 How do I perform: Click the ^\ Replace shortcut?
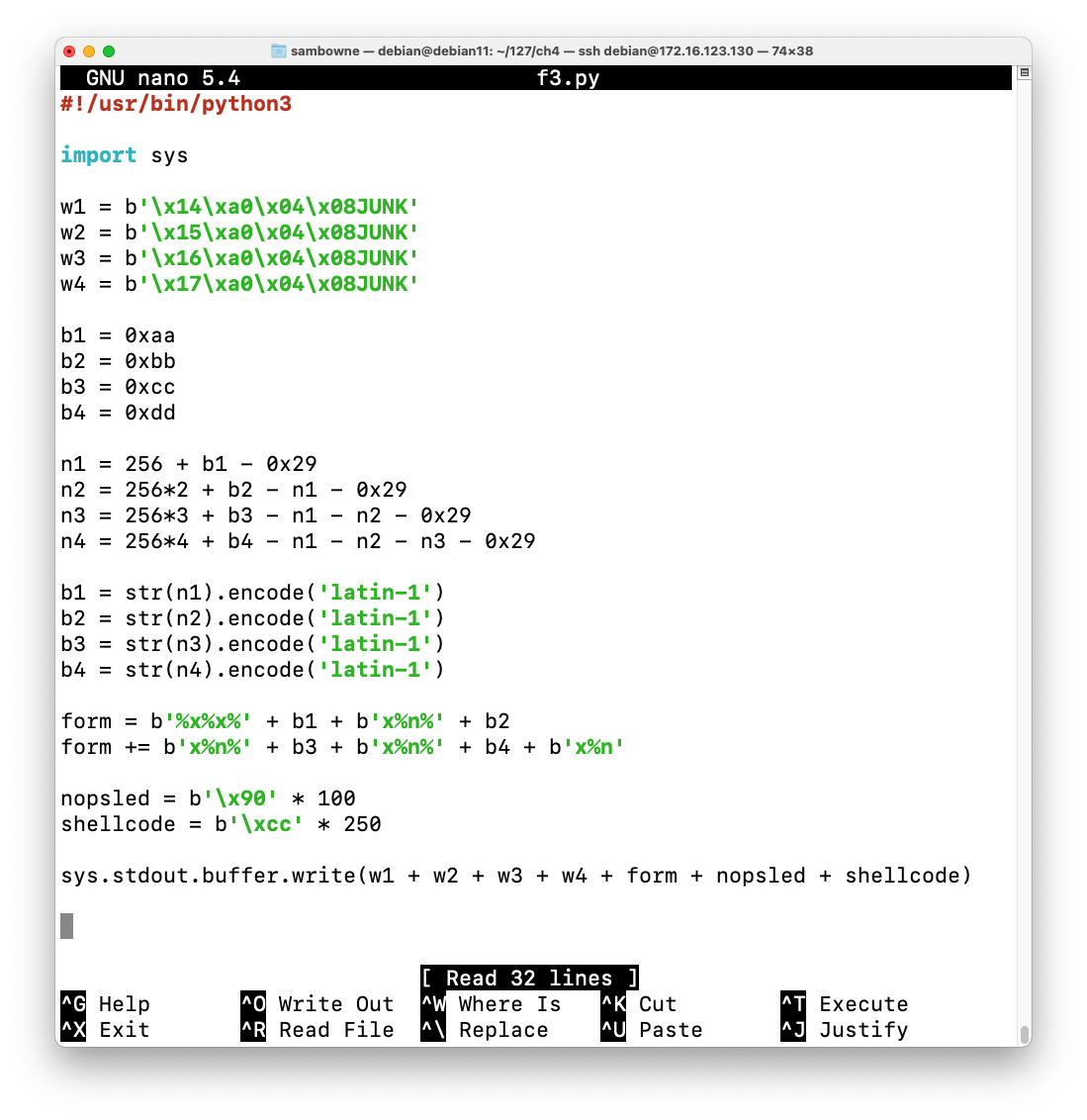click(x=485, y=1029)
